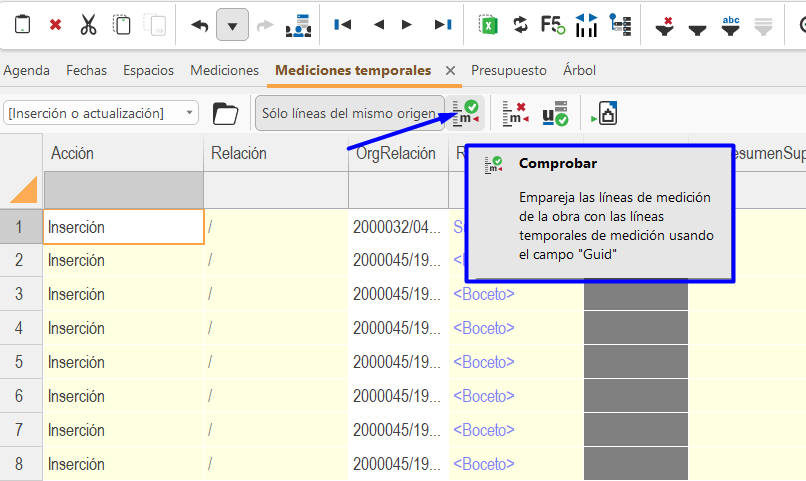Click the undo arrow icon
806x481 pixels.
pyautogui.click(x=199, y=25)
